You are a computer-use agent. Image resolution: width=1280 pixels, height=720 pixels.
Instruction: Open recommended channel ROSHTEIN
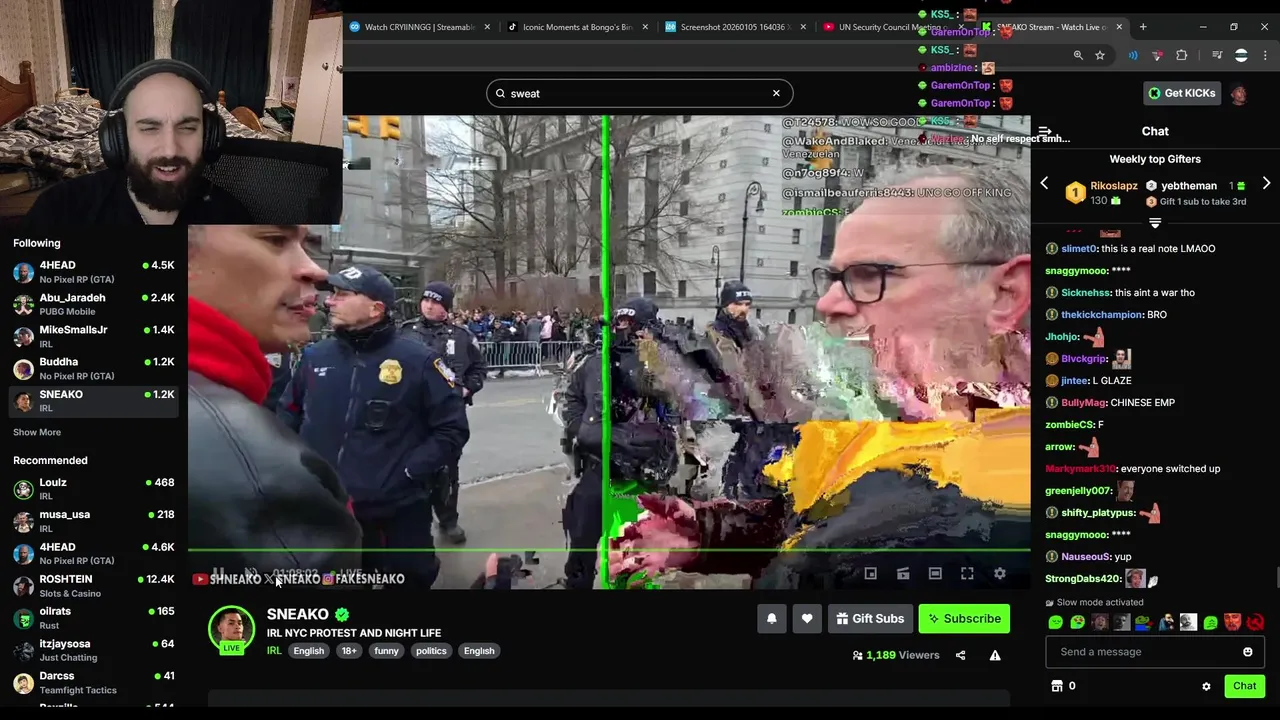[x=94, y=585]
